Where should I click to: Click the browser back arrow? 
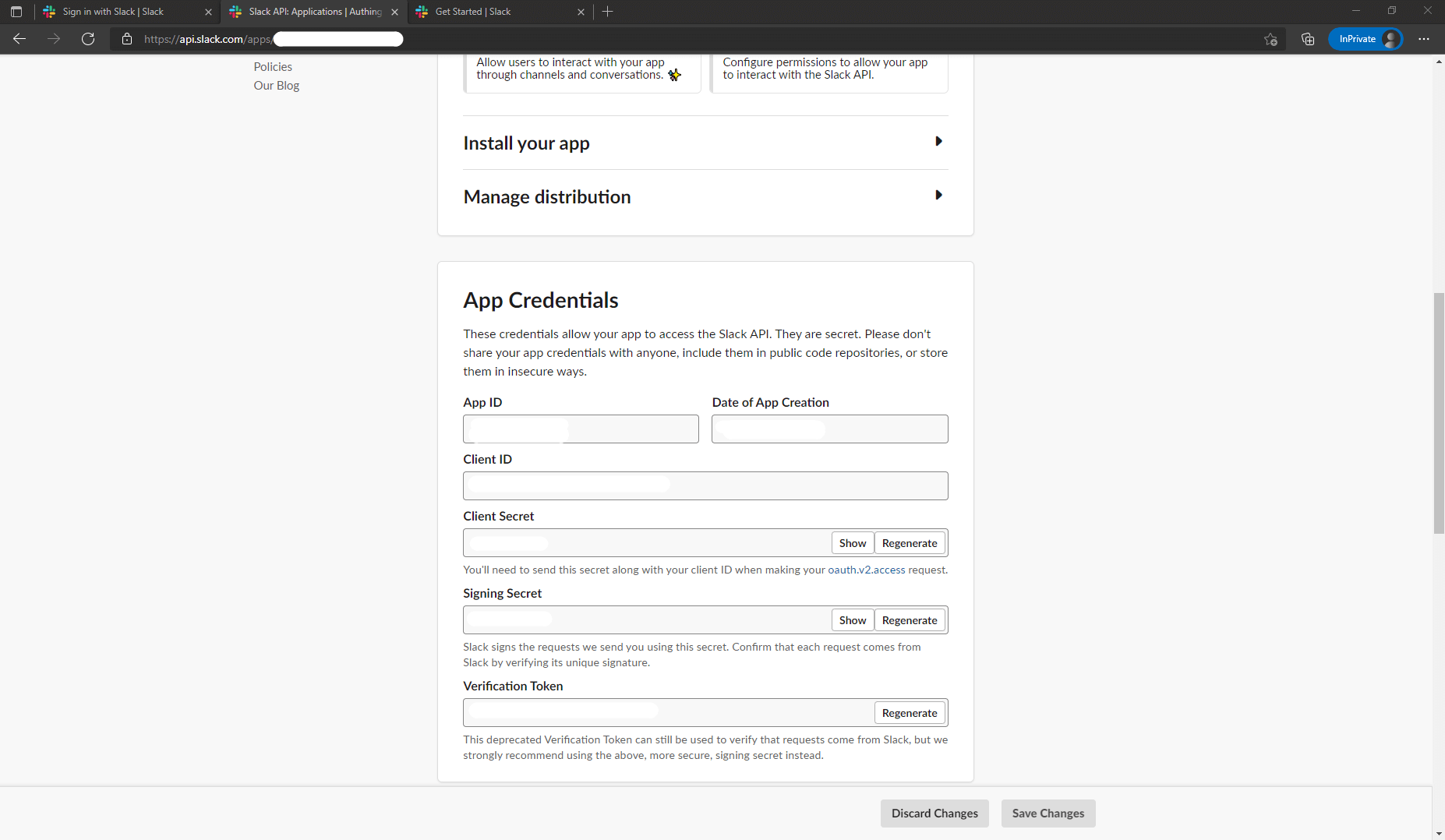[x=19, y=39]
